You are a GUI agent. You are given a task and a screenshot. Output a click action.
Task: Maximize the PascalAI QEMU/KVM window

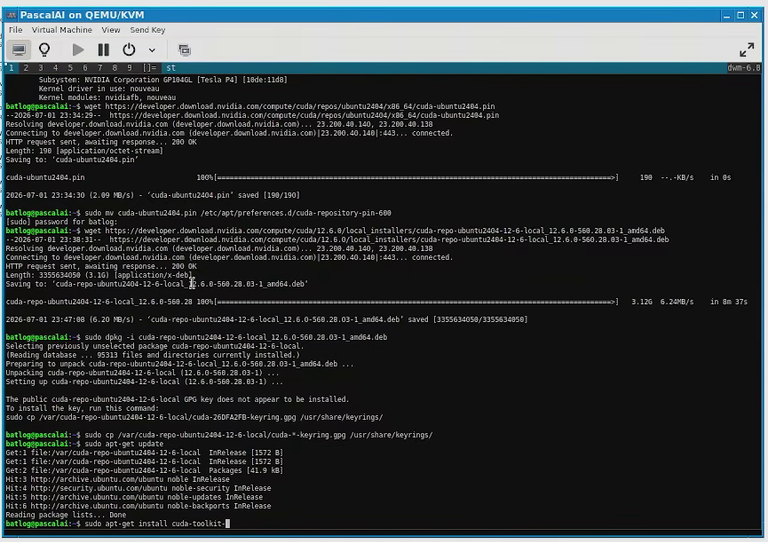[x=741, y=15]
